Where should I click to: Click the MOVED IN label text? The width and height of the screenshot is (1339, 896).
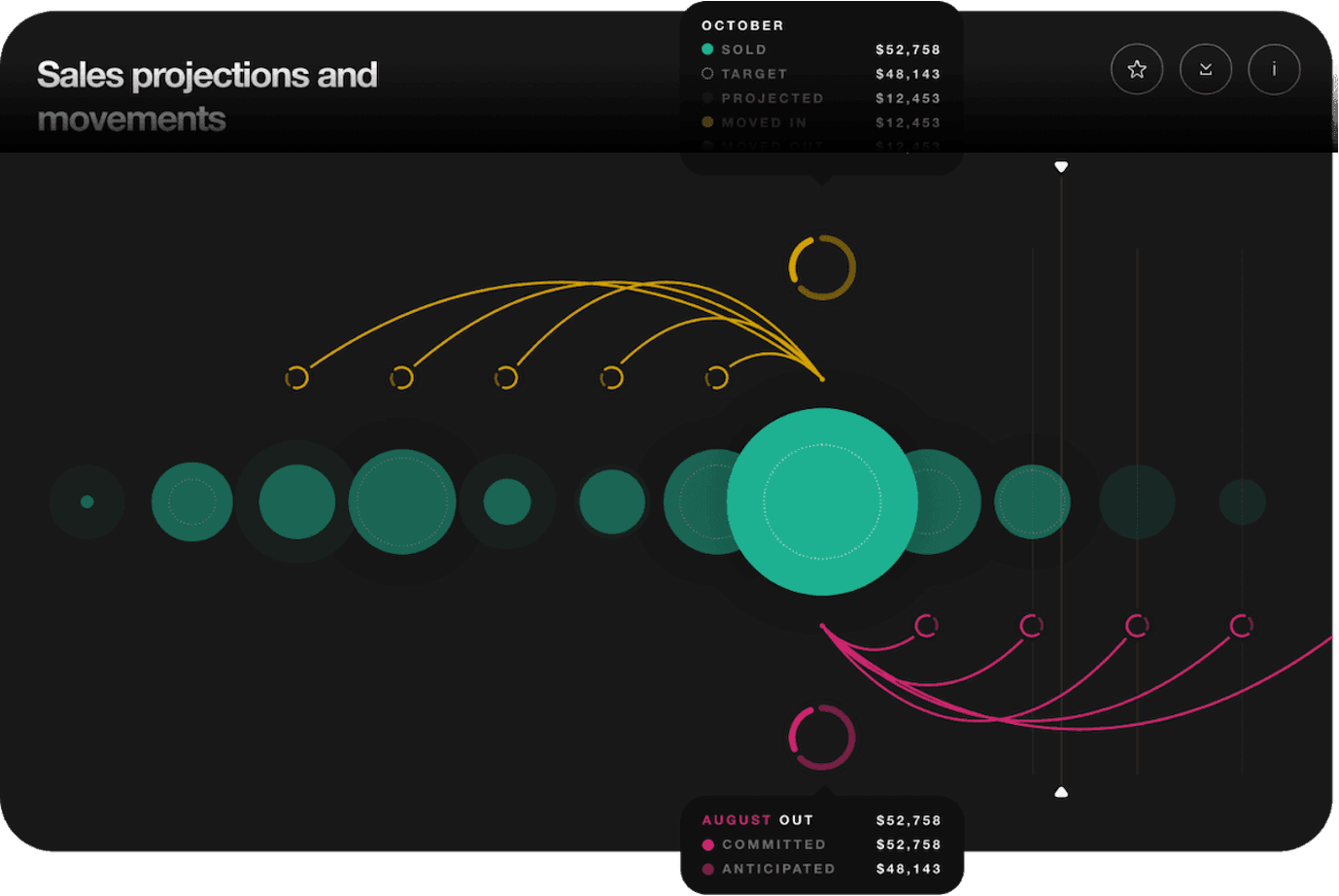click(x=764, y=122)
